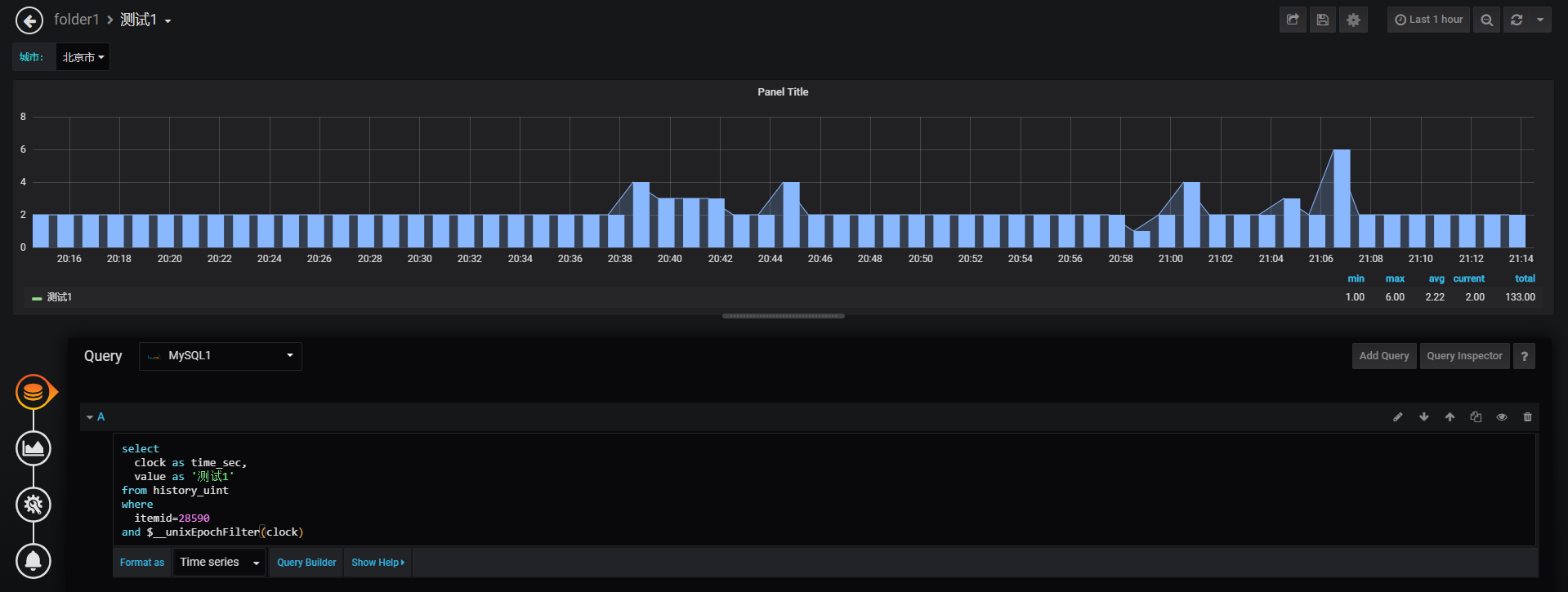Open the MySQL1 data source dropdown
This screenshot has height=592, width=1568.
point(221,356)
